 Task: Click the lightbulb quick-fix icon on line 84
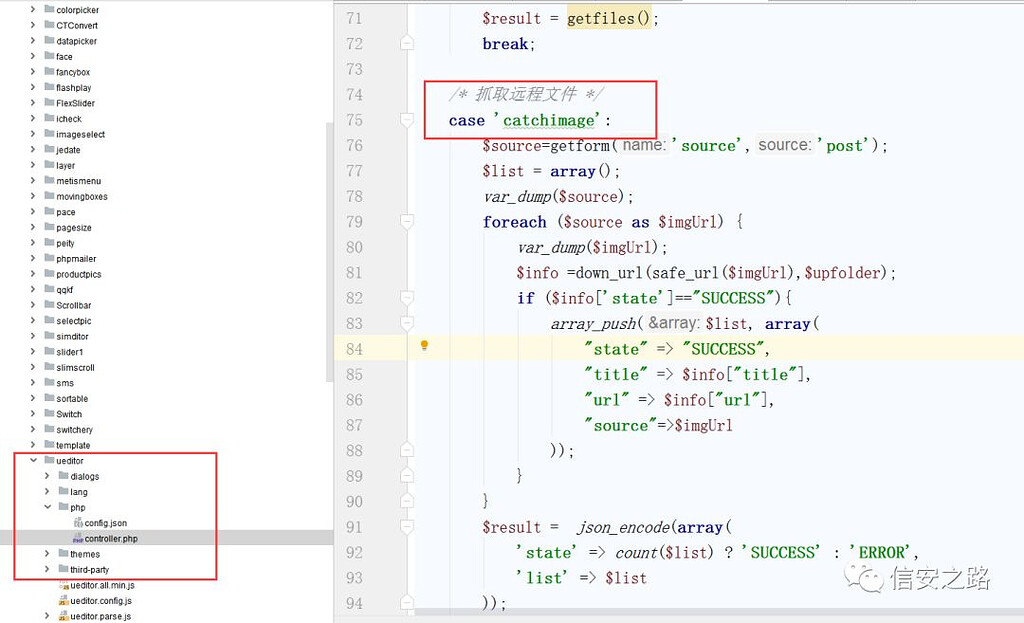pyautogui.click(x=424, y=345)
